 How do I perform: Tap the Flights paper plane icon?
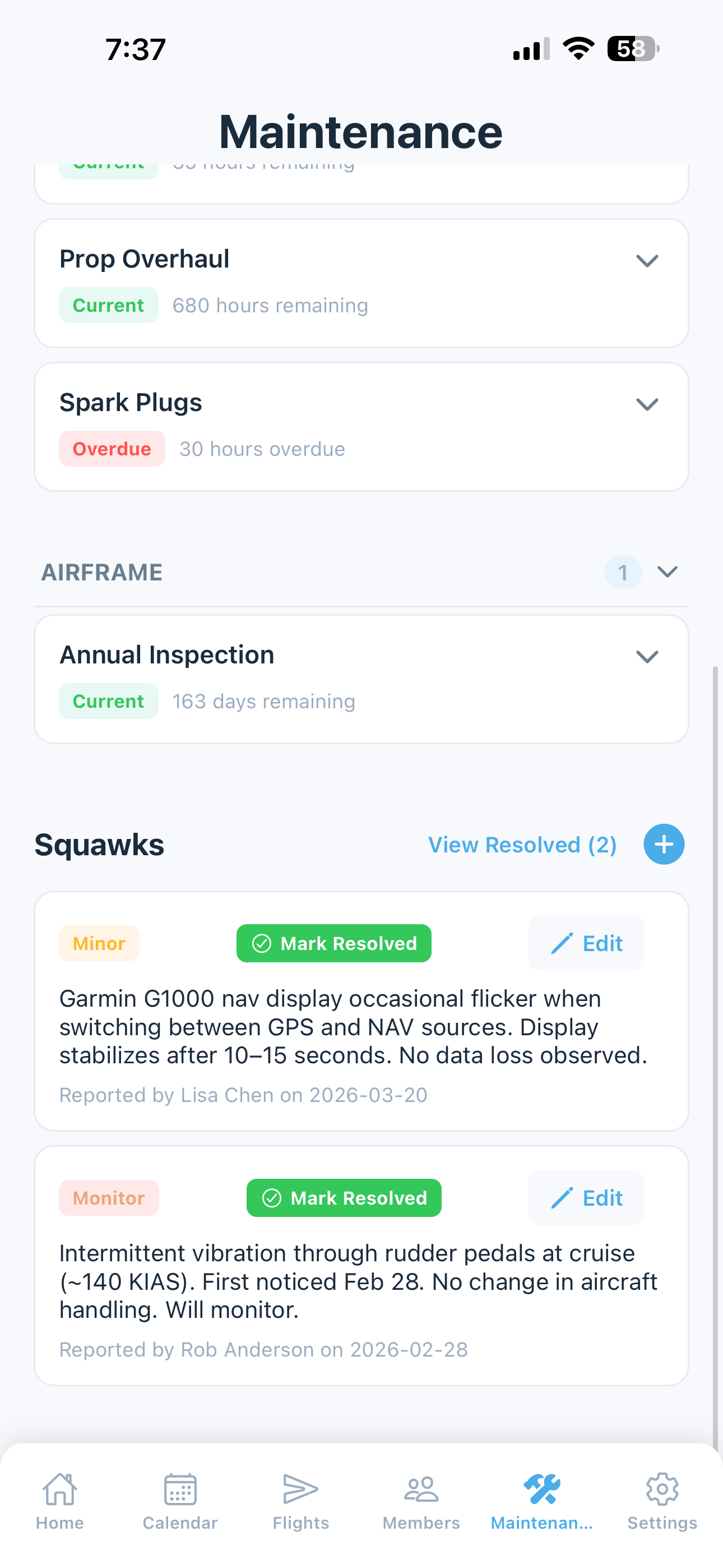tap(302, 1490)
